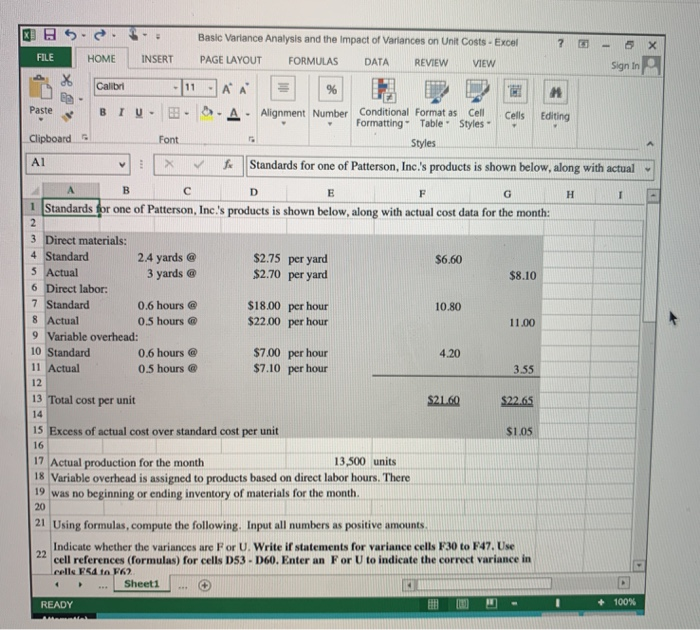The height and width of the screenshot is (630, 700).
Task: Toggle Italic formatting
Action: pyautogui.click(x=121, y=113)
